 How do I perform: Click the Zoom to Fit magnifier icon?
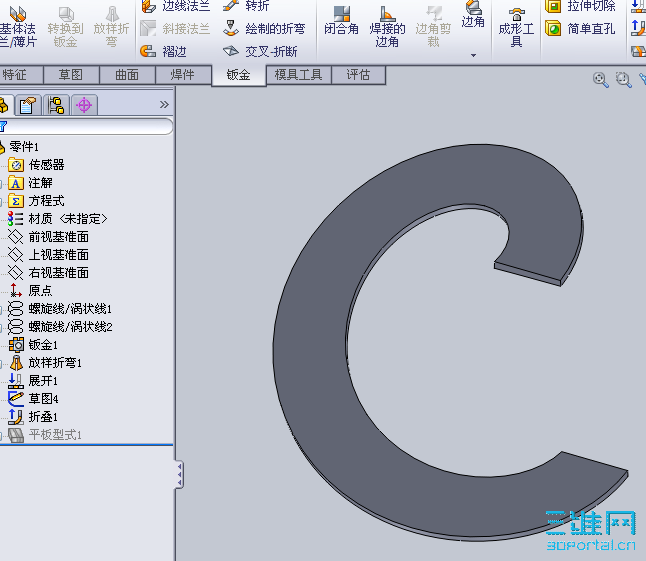click(x=601, y=79)
